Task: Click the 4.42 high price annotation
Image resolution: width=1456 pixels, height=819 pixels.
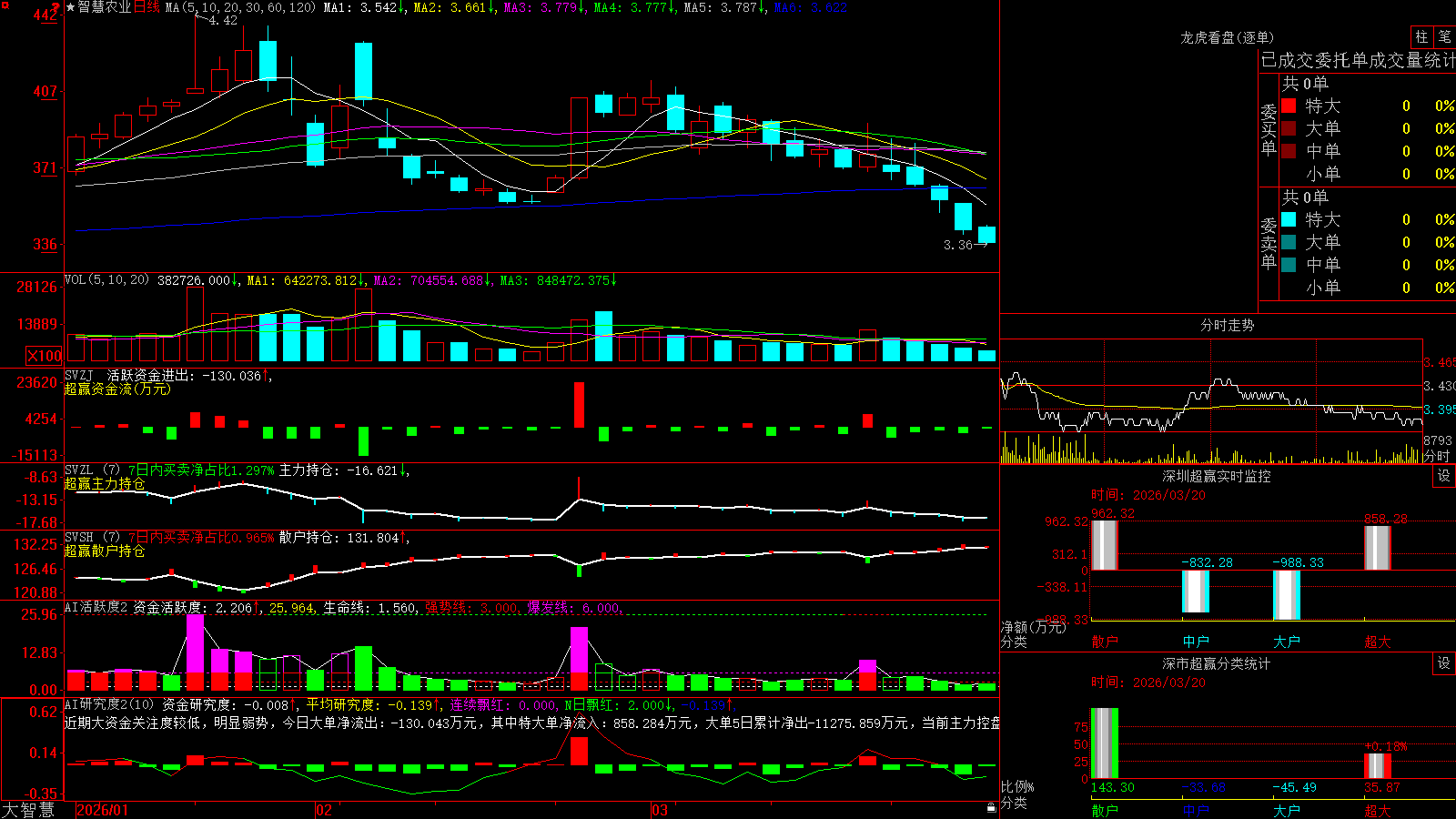Action: (223, 20)
